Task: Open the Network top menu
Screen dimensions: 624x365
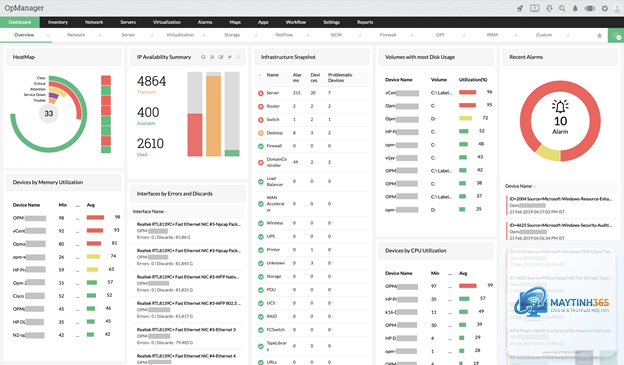Action: [94, 22]
